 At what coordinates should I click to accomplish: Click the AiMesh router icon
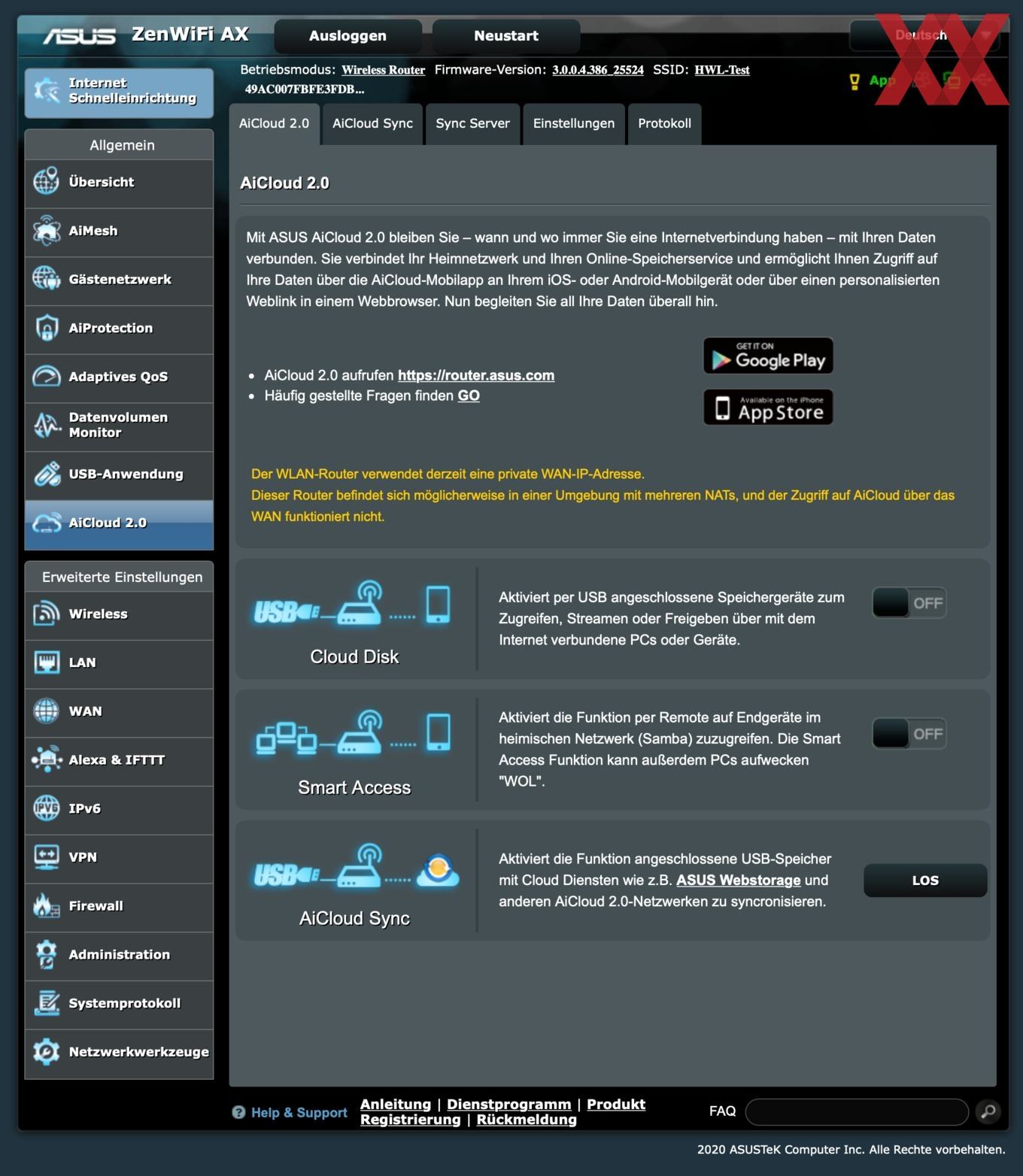coord(46,230)
